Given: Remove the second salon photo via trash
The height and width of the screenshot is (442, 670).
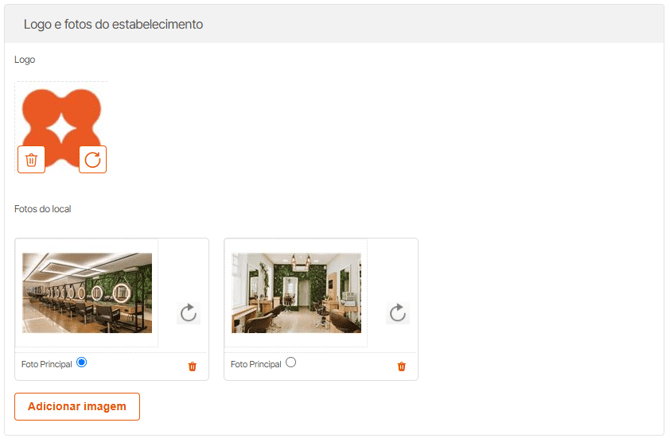Looking at the screenshot, I should (x=402, y=366).
